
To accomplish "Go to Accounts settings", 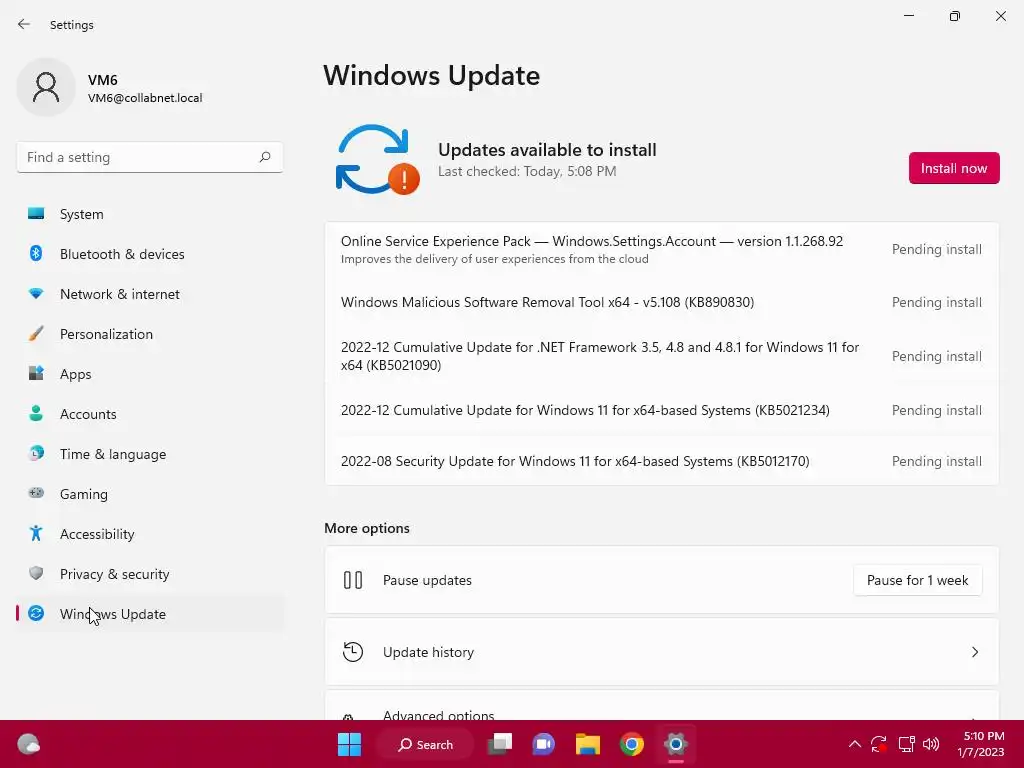I will point(150,414).
